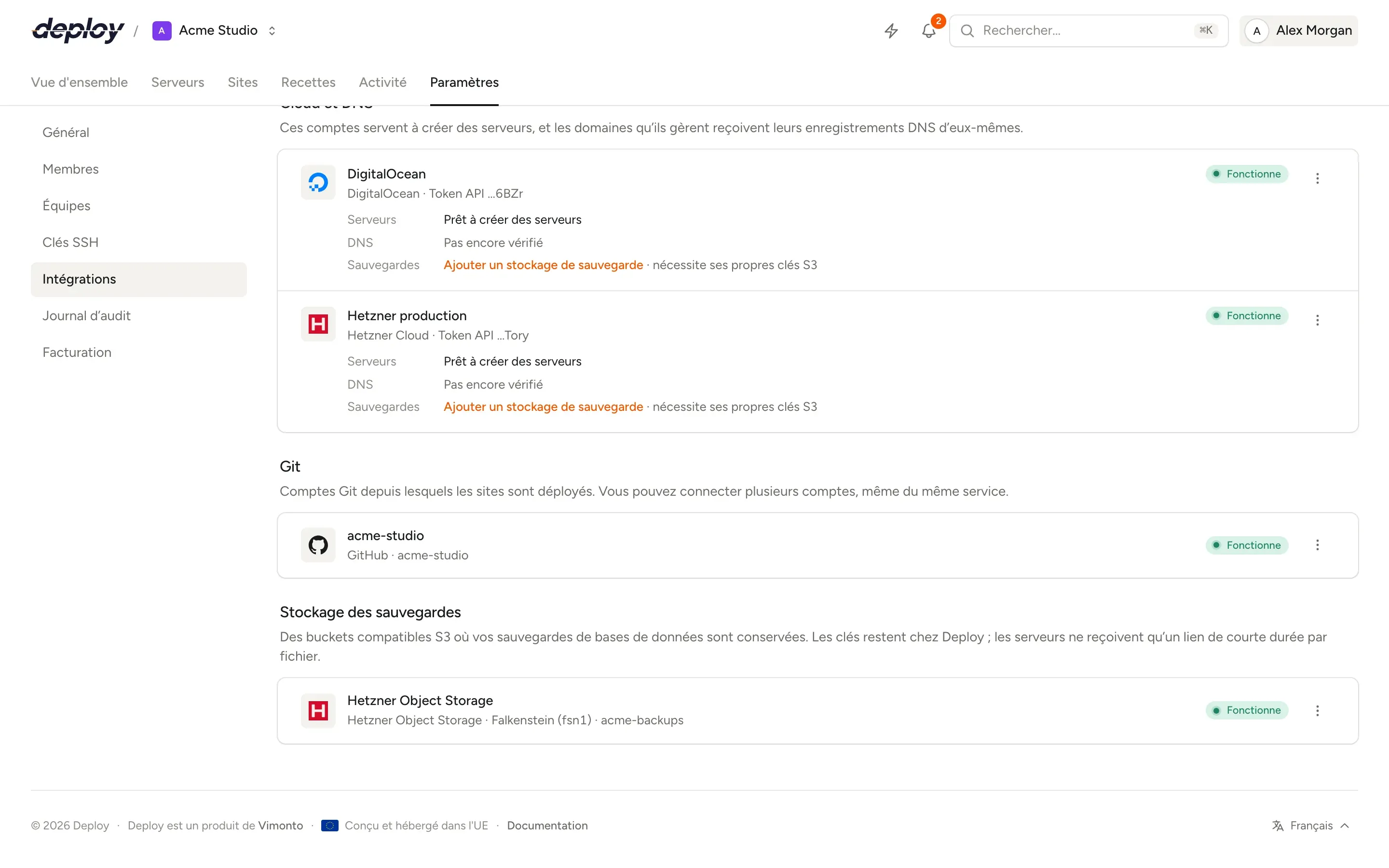Open the DigitalOcean three-dot menu
The width and height of the screenshot is (1389, 868).
[x=1317, y=178]
